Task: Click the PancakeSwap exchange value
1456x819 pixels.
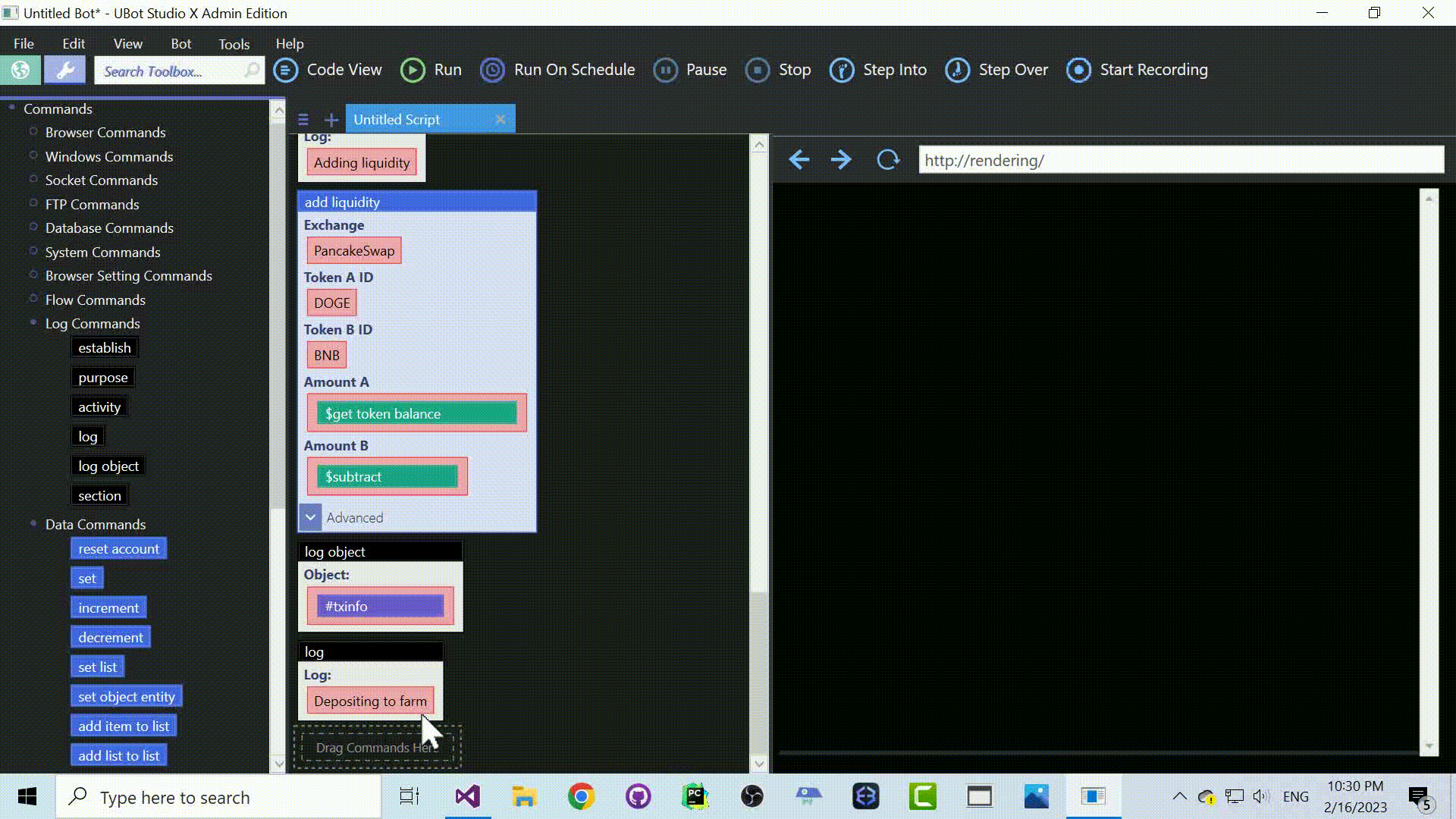Action: [x=354, y=251]
